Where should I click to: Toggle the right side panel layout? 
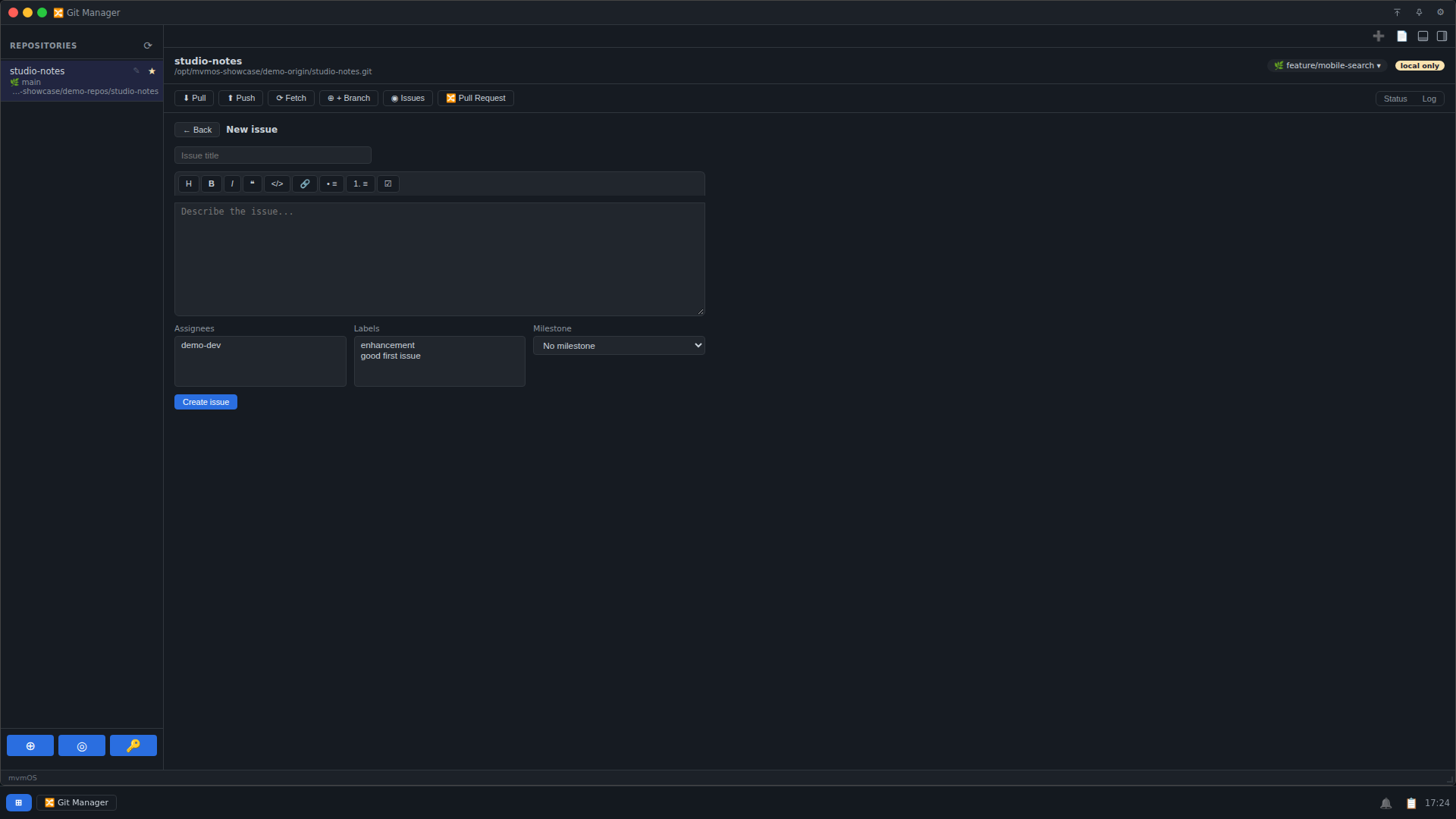pyautogui.click(x=1442, y=36)
